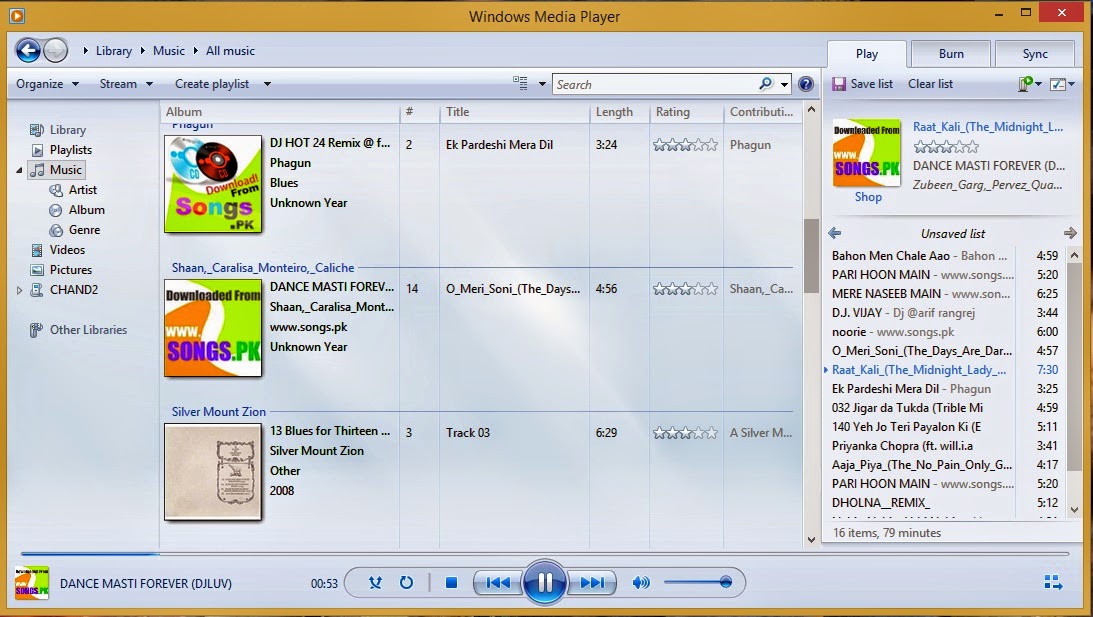The height and width of the screenshot is (617, 1093).
Task: Click in the Search box
Action: 655,84
